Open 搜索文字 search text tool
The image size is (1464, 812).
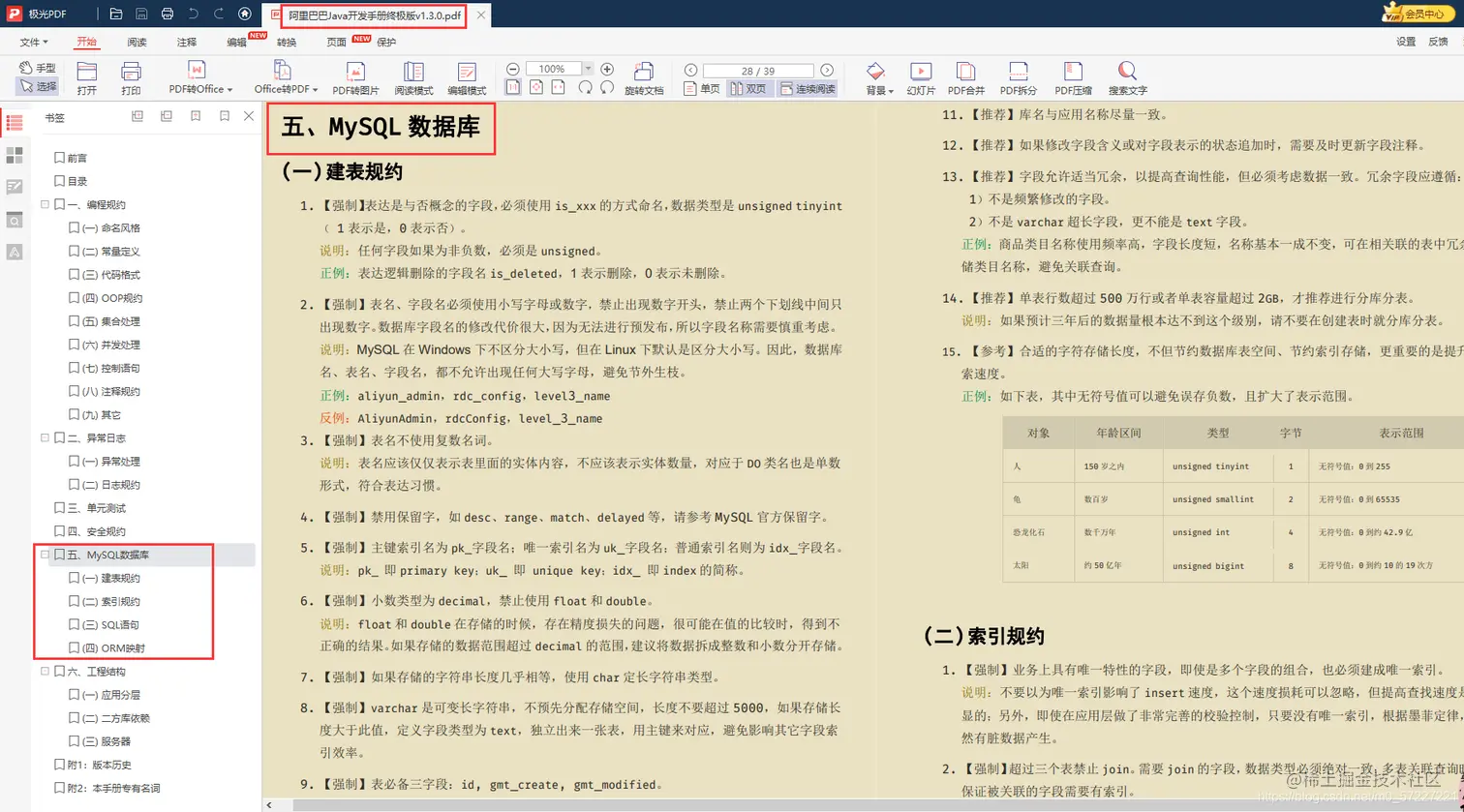pos(1128,78)
